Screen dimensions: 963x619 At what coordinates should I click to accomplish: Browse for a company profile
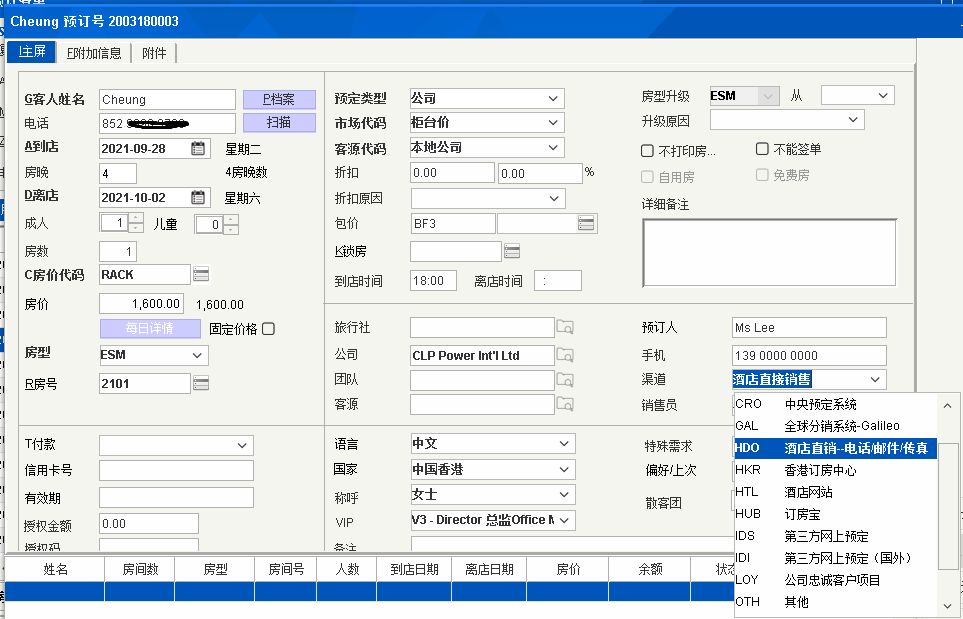[566, 355]
